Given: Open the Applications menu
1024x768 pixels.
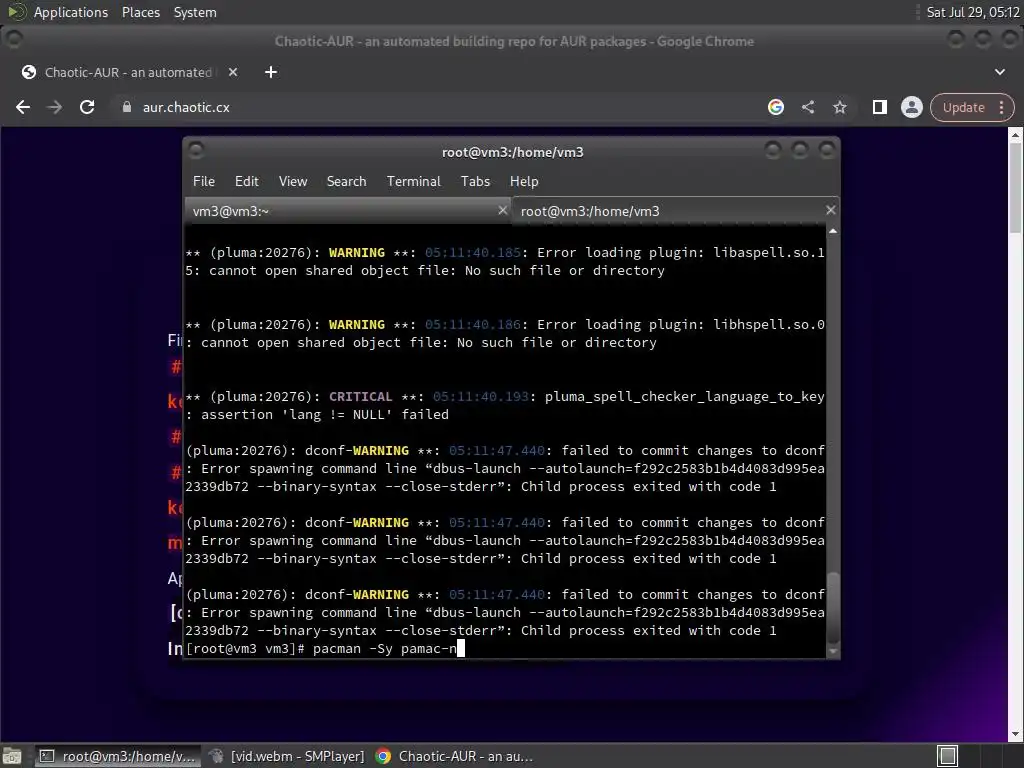Looking at the screenshot, I should click(71, 12).
